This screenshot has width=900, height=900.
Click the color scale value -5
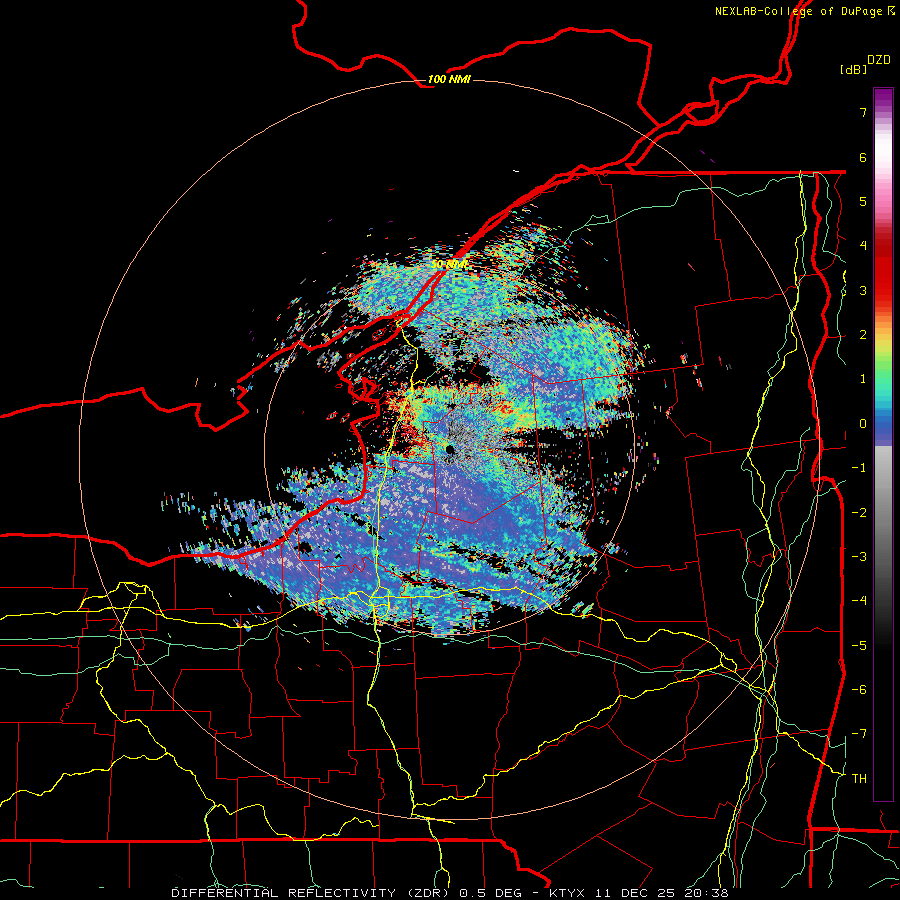coord(859,645)
